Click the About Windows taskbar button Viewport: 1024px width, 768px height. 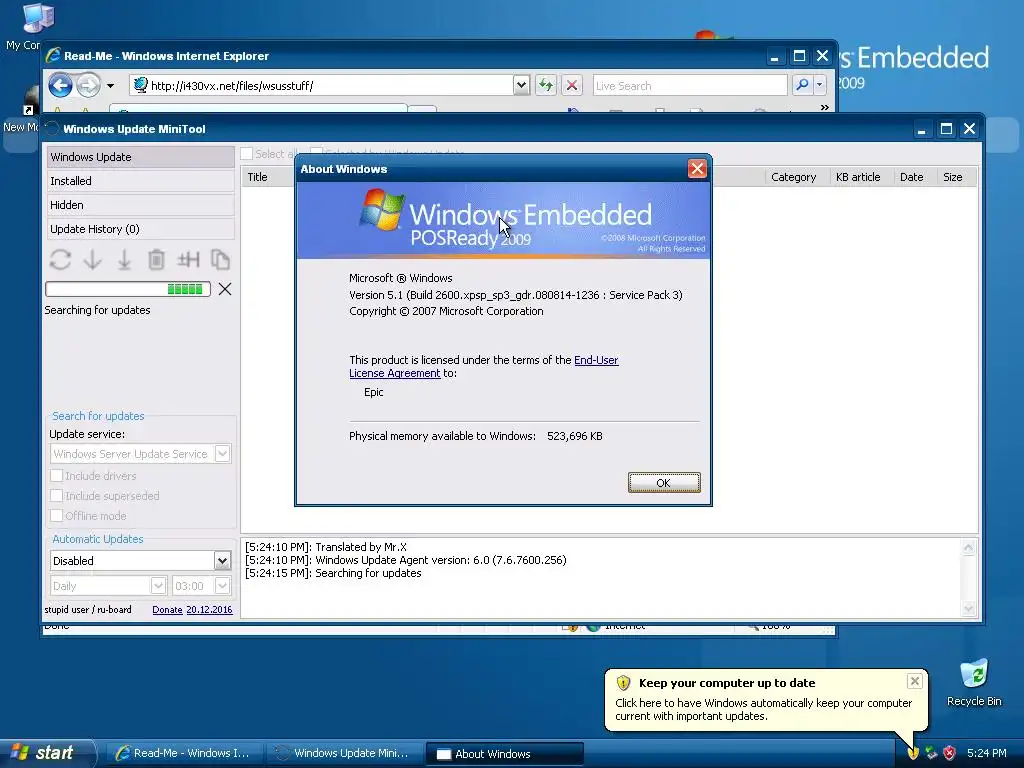(504, 754)
